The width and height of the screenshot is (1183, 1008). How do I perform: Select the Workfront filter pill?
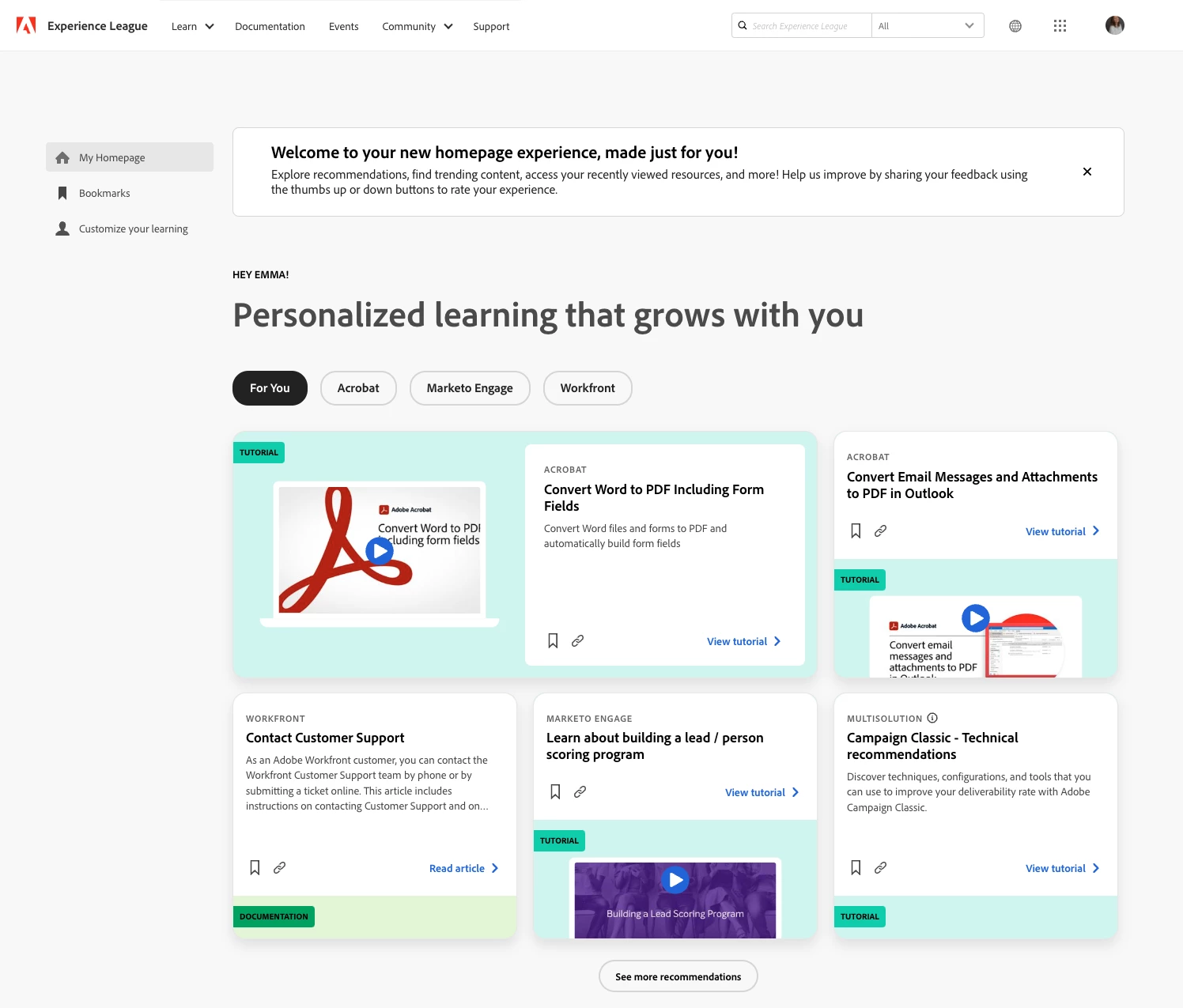(x=588, y=388)
